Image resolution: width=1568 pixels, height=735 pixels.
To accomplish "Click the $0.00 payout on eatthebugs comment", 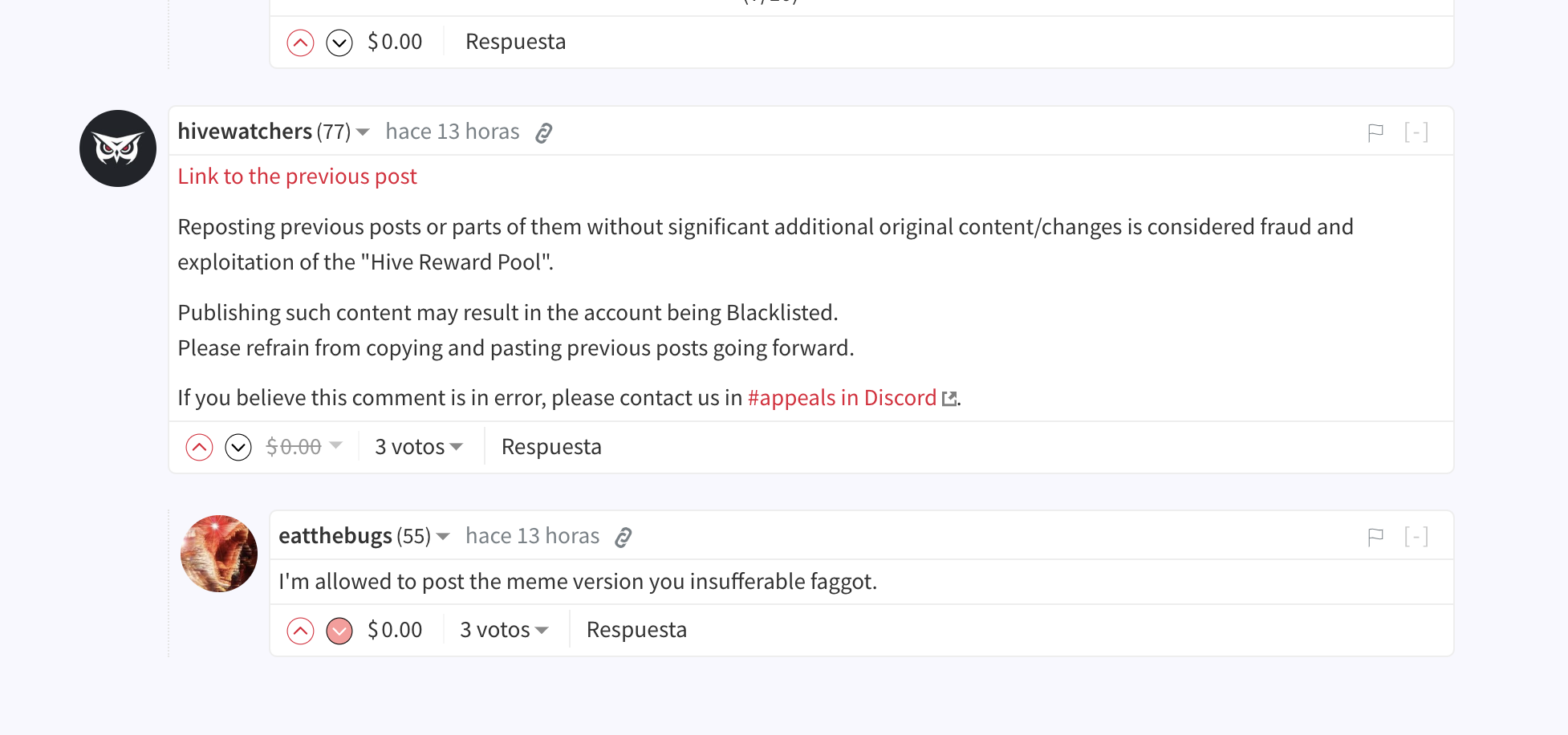I will coord(395,630).
